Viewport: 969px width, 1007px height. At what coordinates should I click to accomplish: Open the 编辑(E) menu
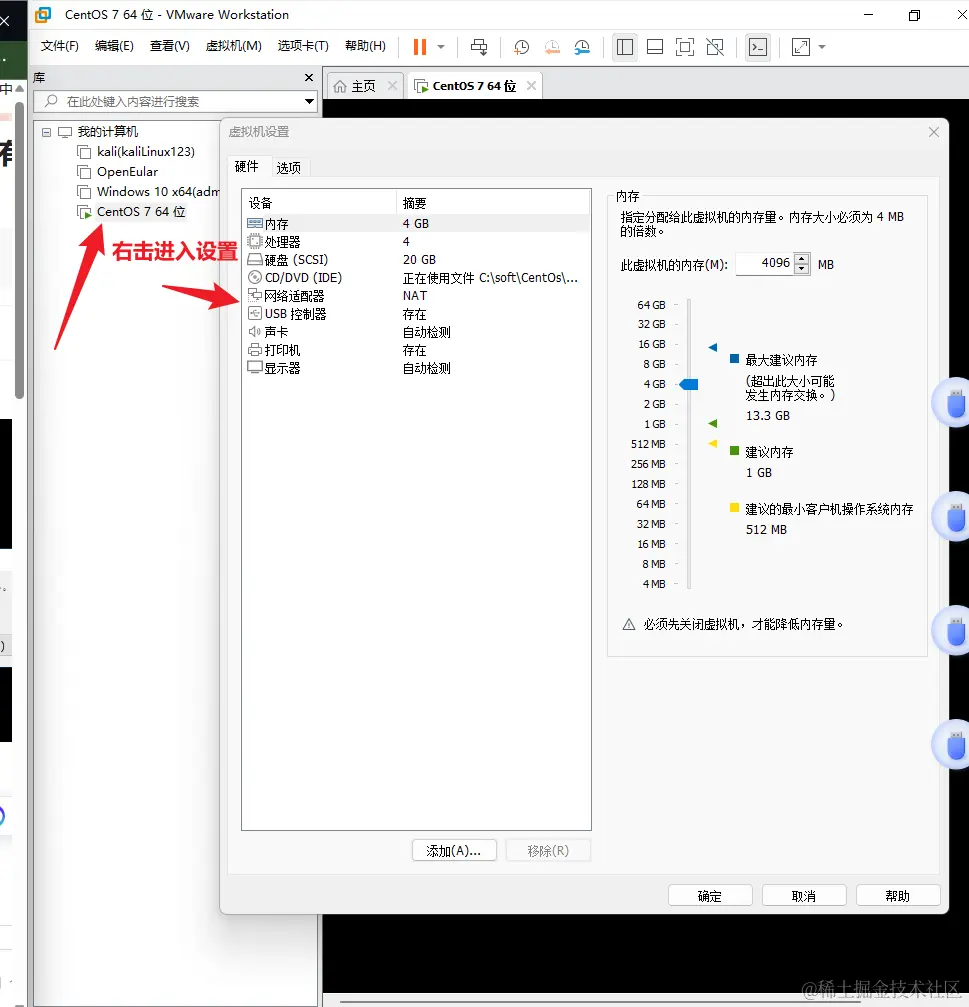pyautogui.click(x=114, y=46)
